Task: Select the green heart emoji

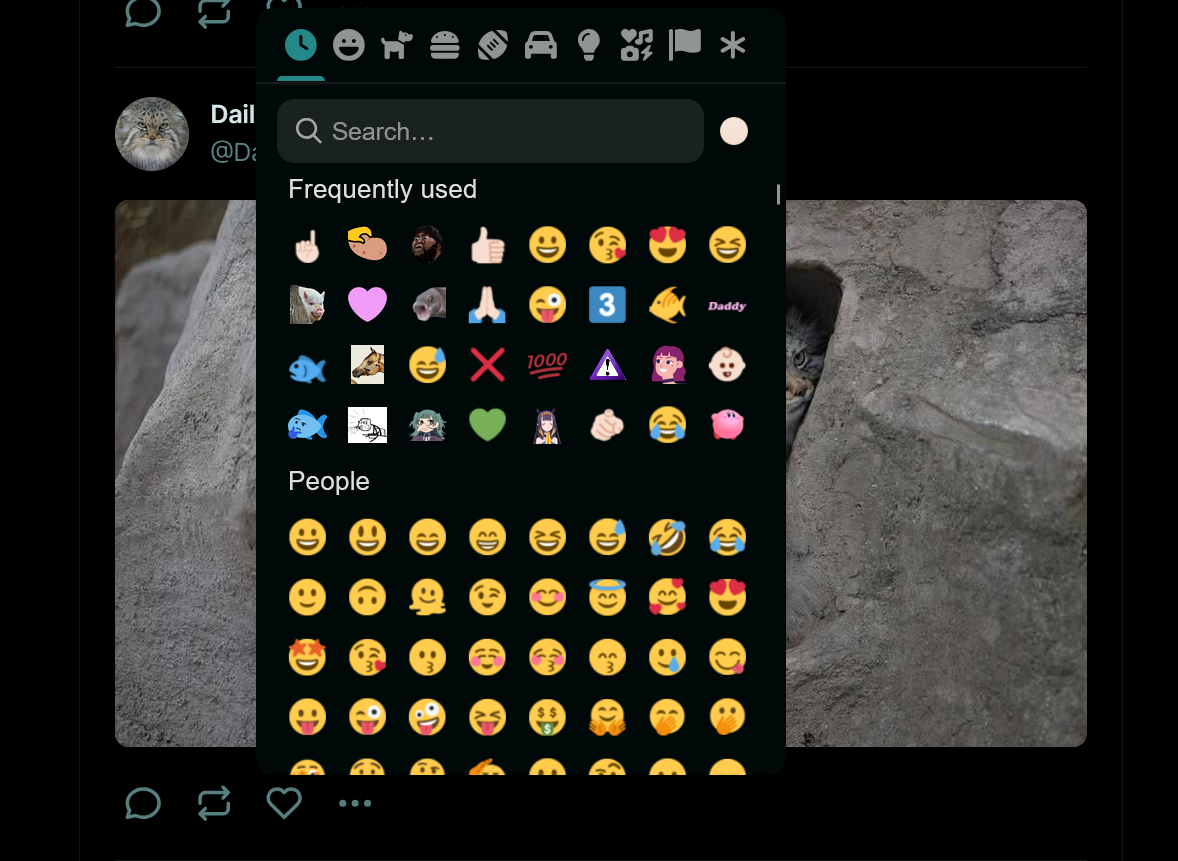Action: (487, 425)
